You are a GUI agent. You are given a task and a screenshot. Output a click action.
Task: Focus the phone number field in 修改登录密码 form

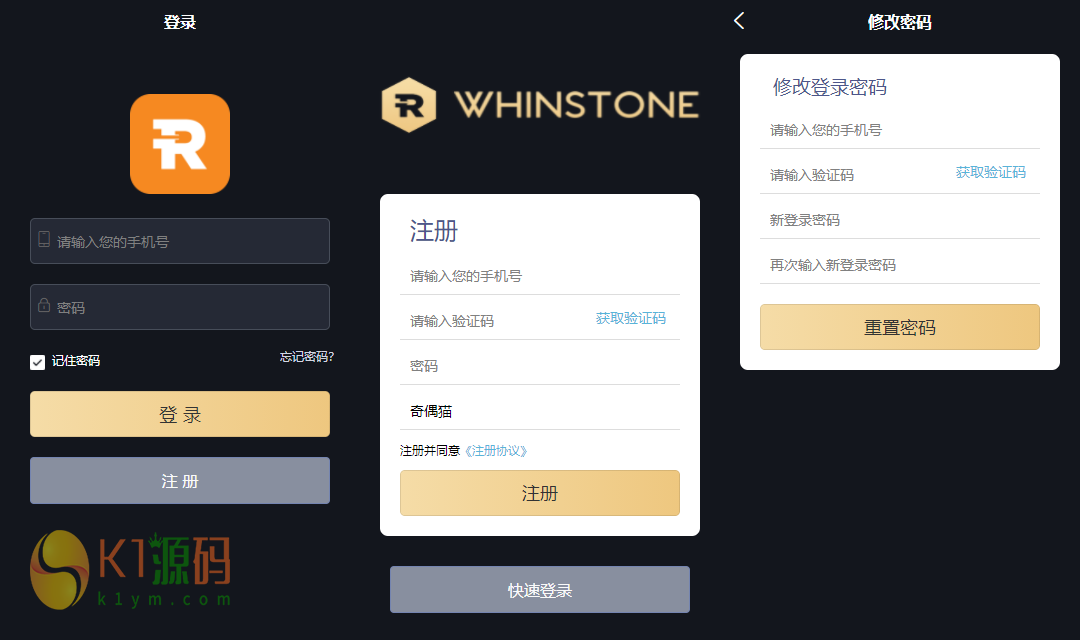tap(900, 130)
